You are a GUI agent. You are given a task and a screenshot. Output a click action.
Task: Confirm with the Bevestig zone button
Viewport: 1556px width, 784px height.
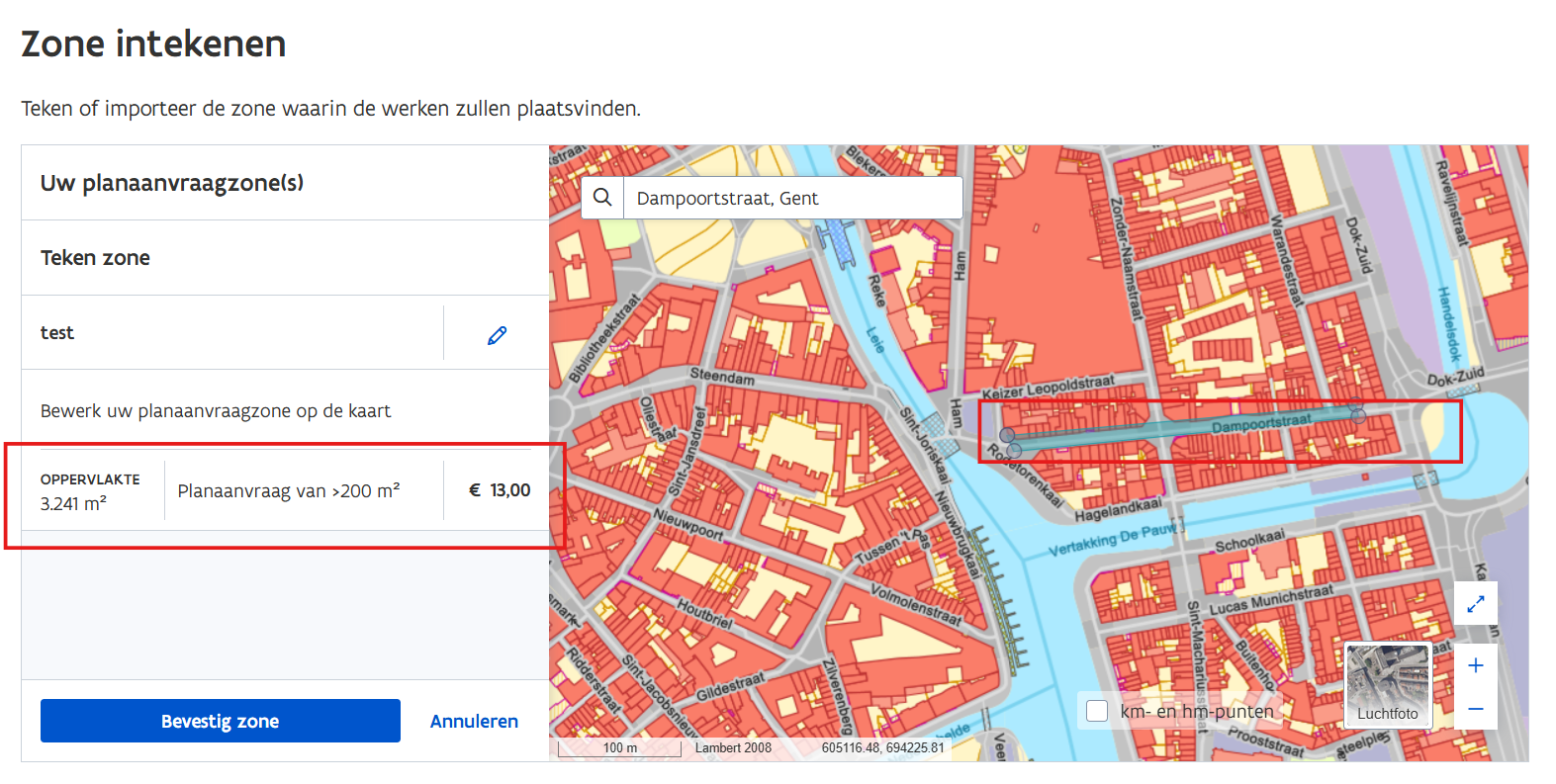click(220, 721)
